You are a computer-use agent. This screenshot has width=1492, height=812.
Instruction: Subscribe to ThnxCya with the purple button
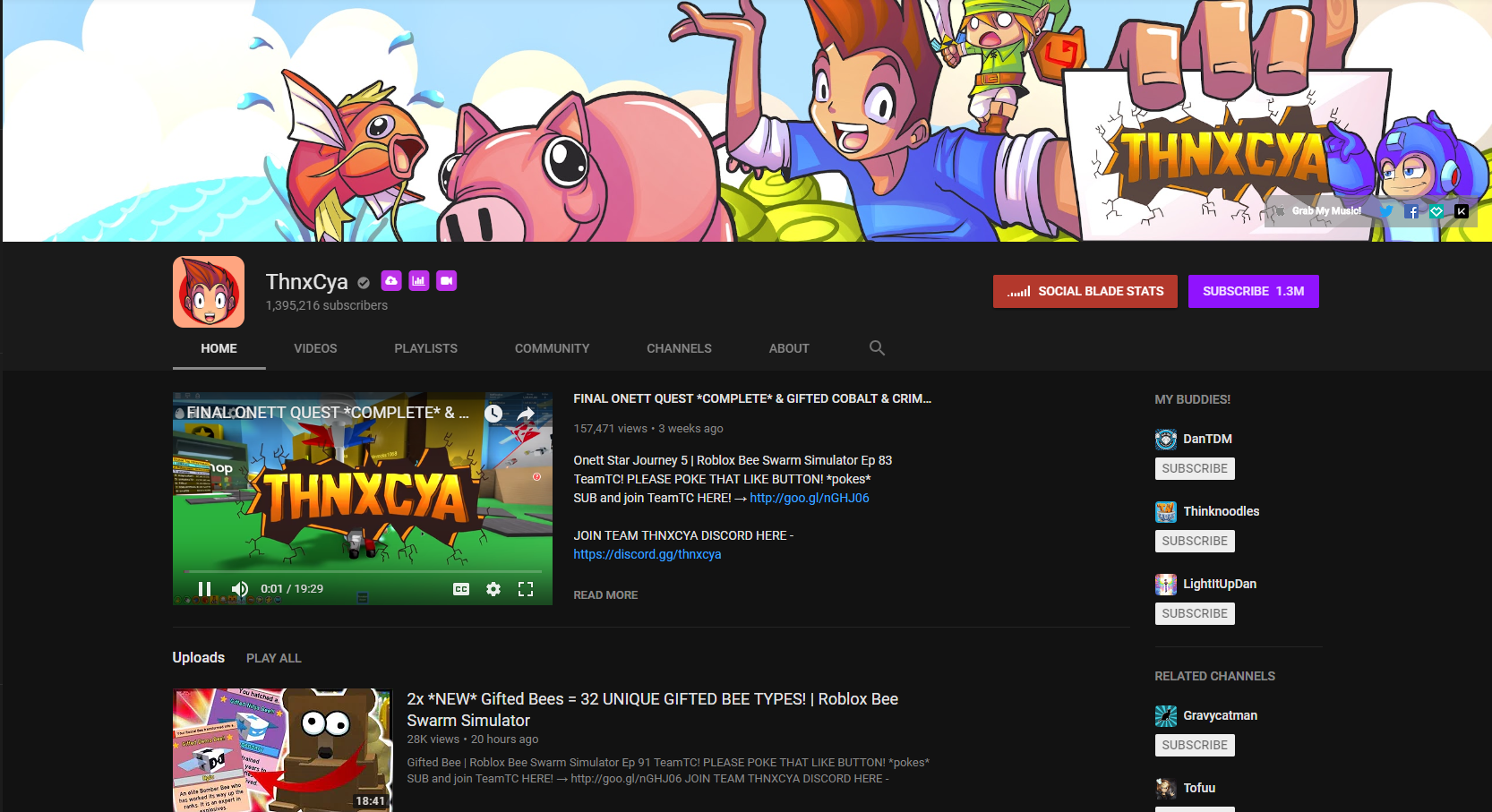click(1254, 291)
